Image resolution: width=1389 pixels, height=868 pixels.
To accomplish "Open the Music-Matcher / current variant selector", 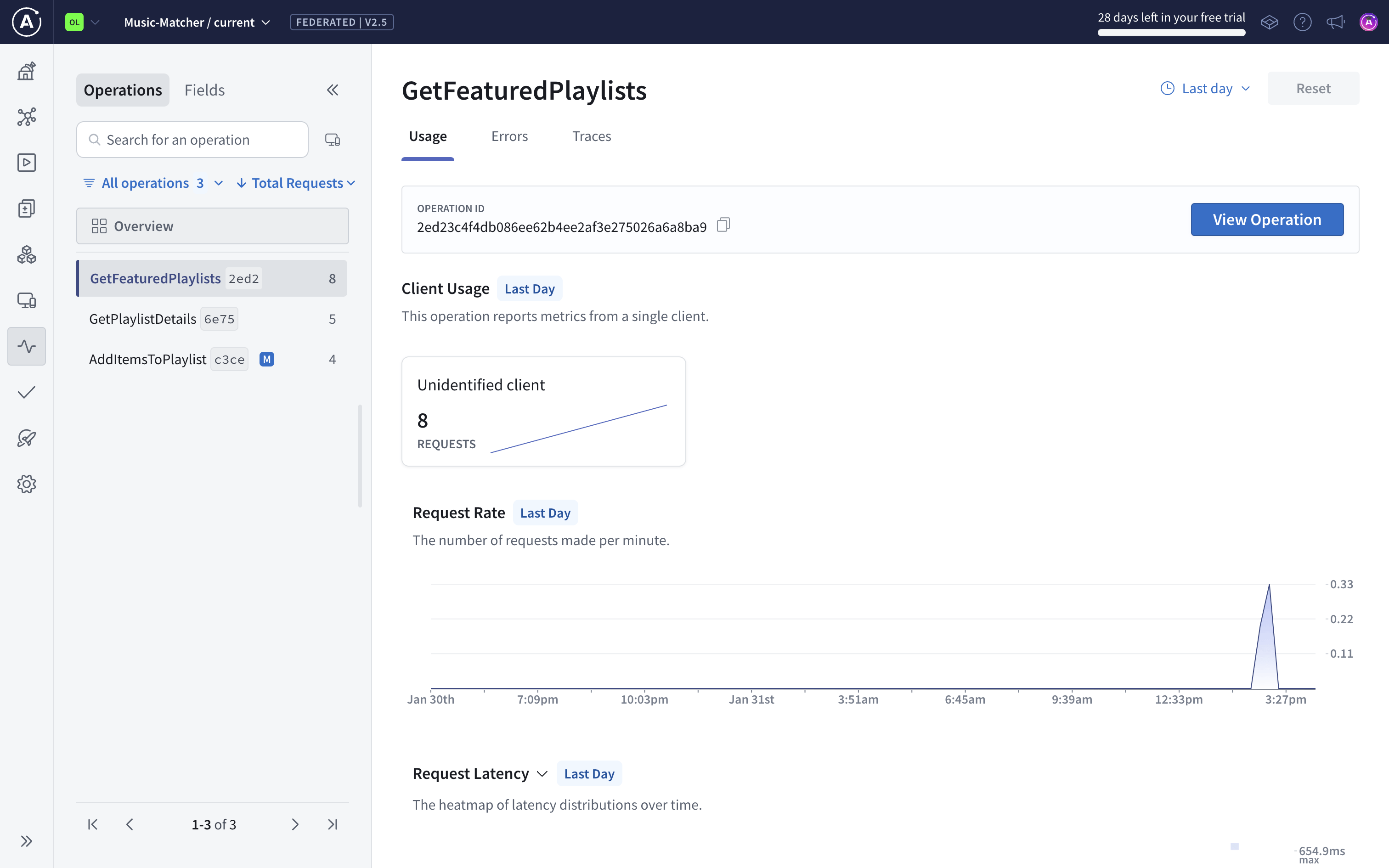I will pos(196,22).
